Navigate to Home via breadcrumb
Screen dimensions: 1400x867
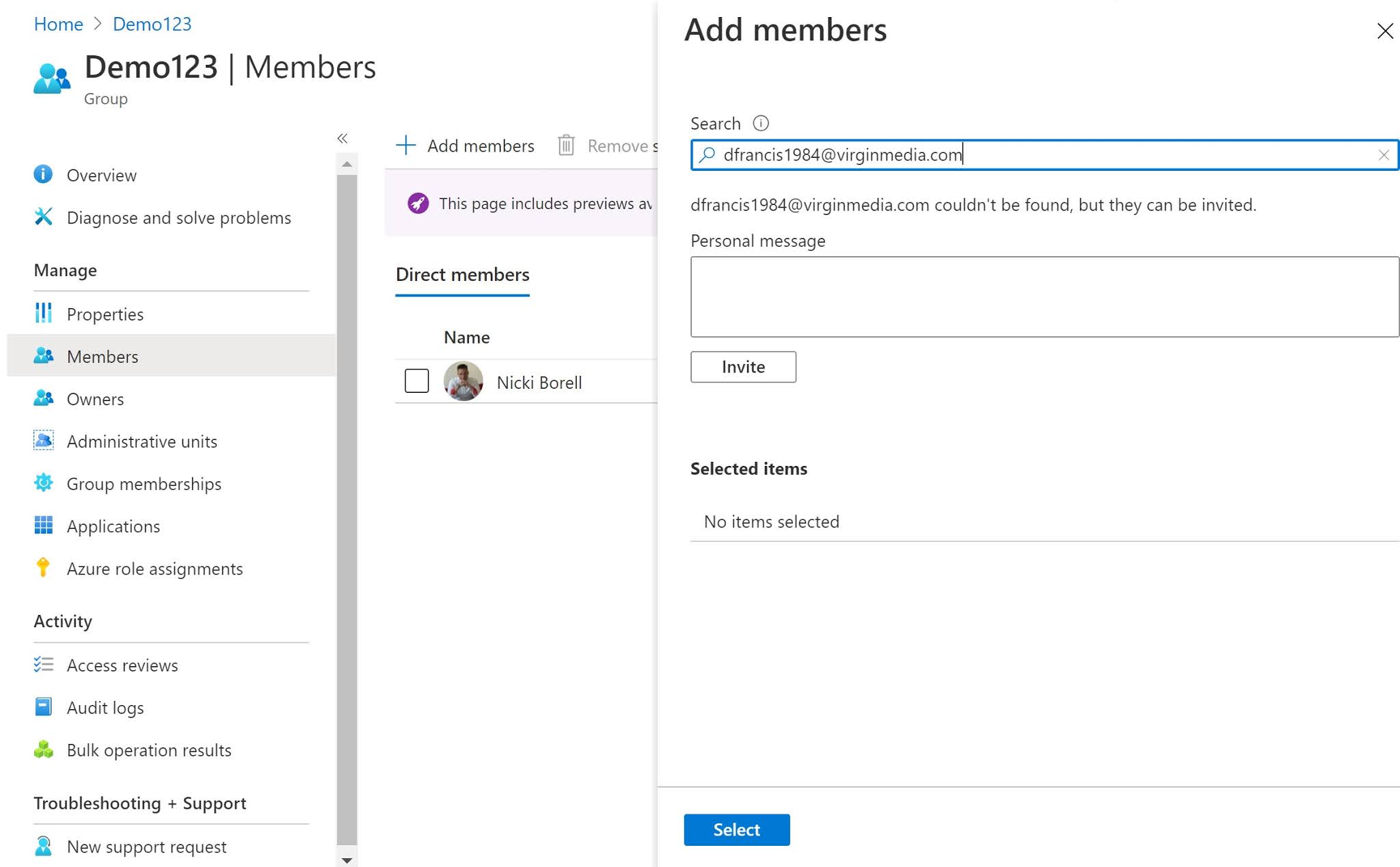[x=58, y=24]
